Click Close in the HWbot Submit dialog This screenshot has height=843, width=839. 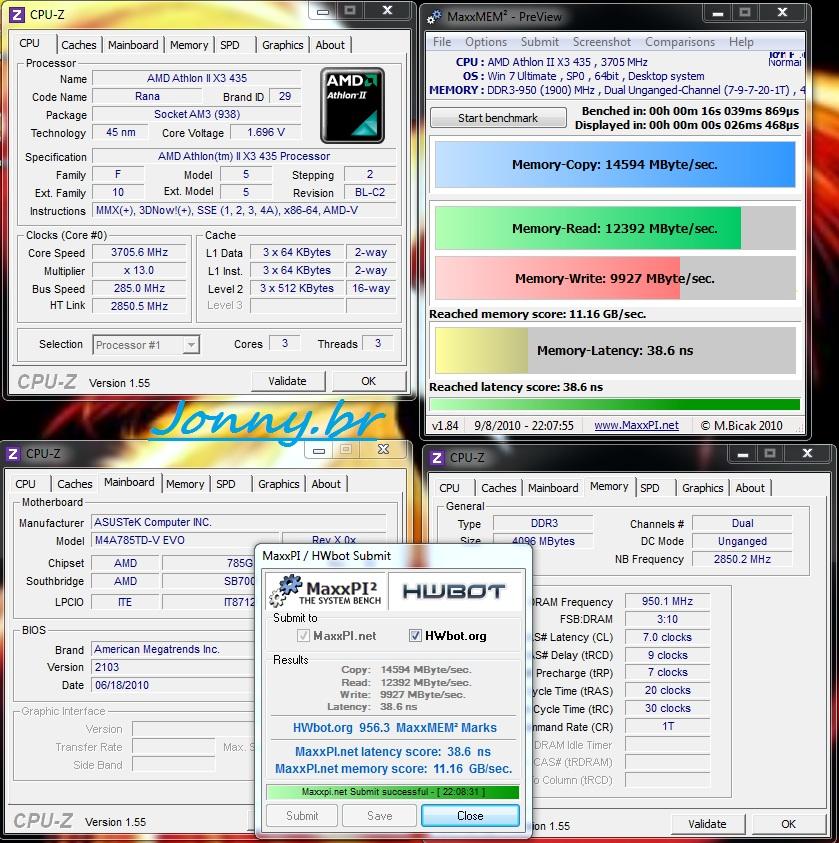[x=470, y=816]
